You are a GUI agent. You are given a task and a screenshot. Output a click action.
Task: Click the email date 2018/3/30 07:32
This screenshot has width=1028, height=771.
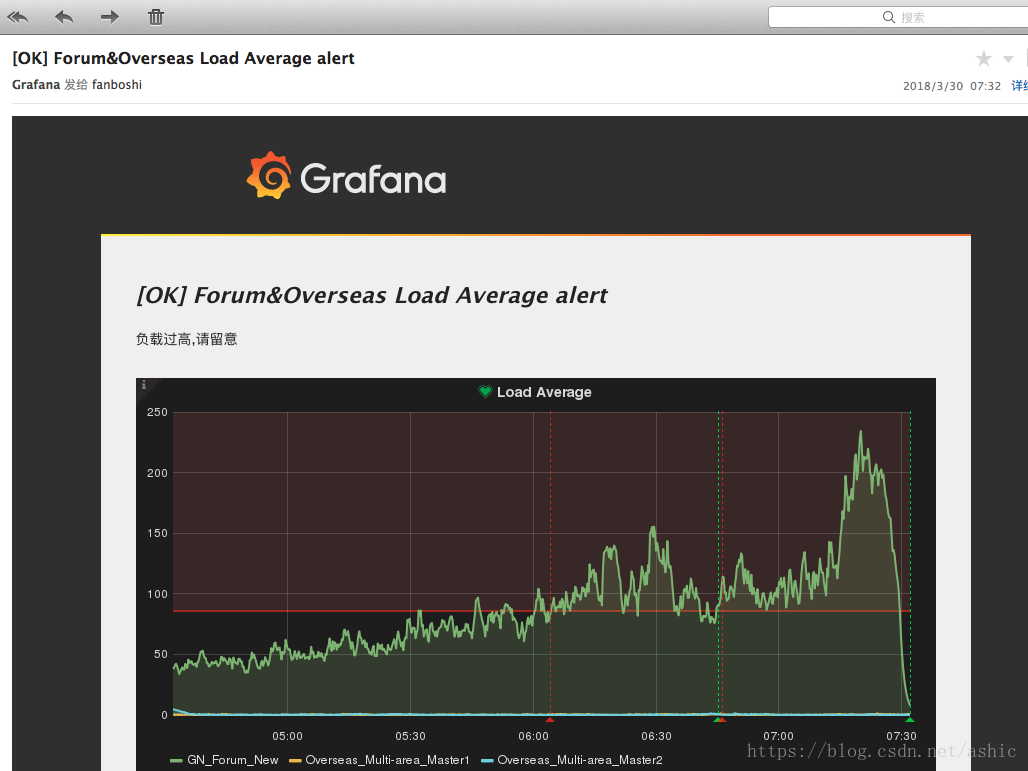(x=952, y=86)
